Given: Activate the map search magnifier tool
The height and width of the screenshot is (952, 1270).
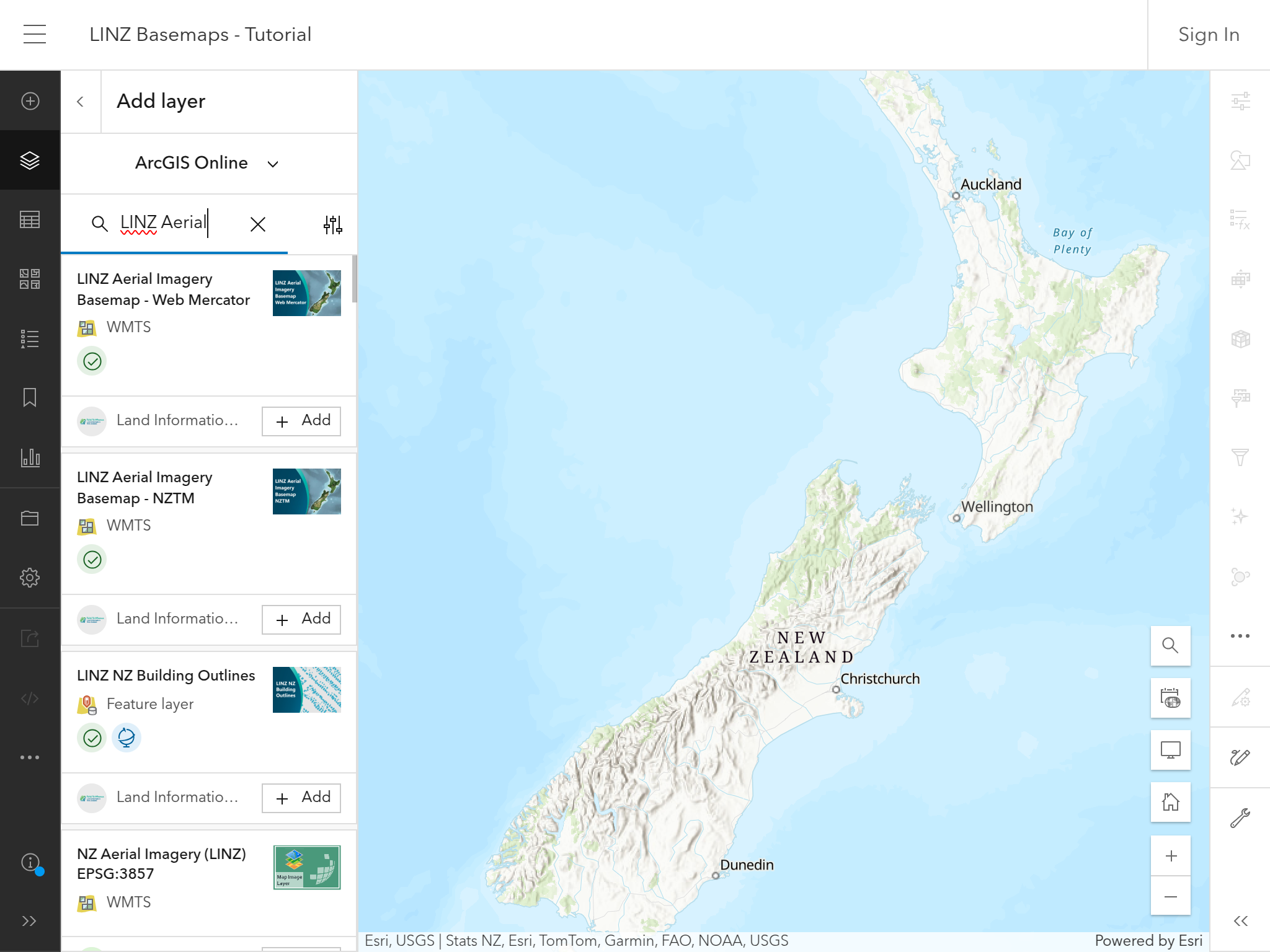Looking at the screenshot, I should (x=1170, y=646).
